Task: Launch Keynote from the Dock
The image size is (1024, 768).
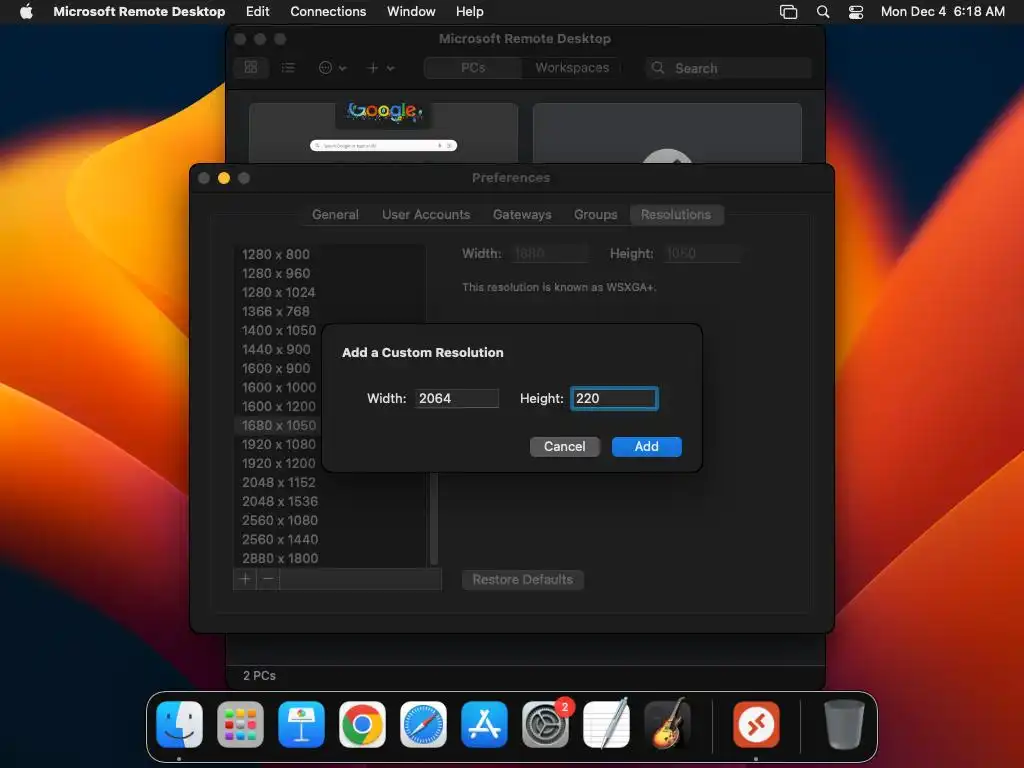Action: [x=301, y=724]
